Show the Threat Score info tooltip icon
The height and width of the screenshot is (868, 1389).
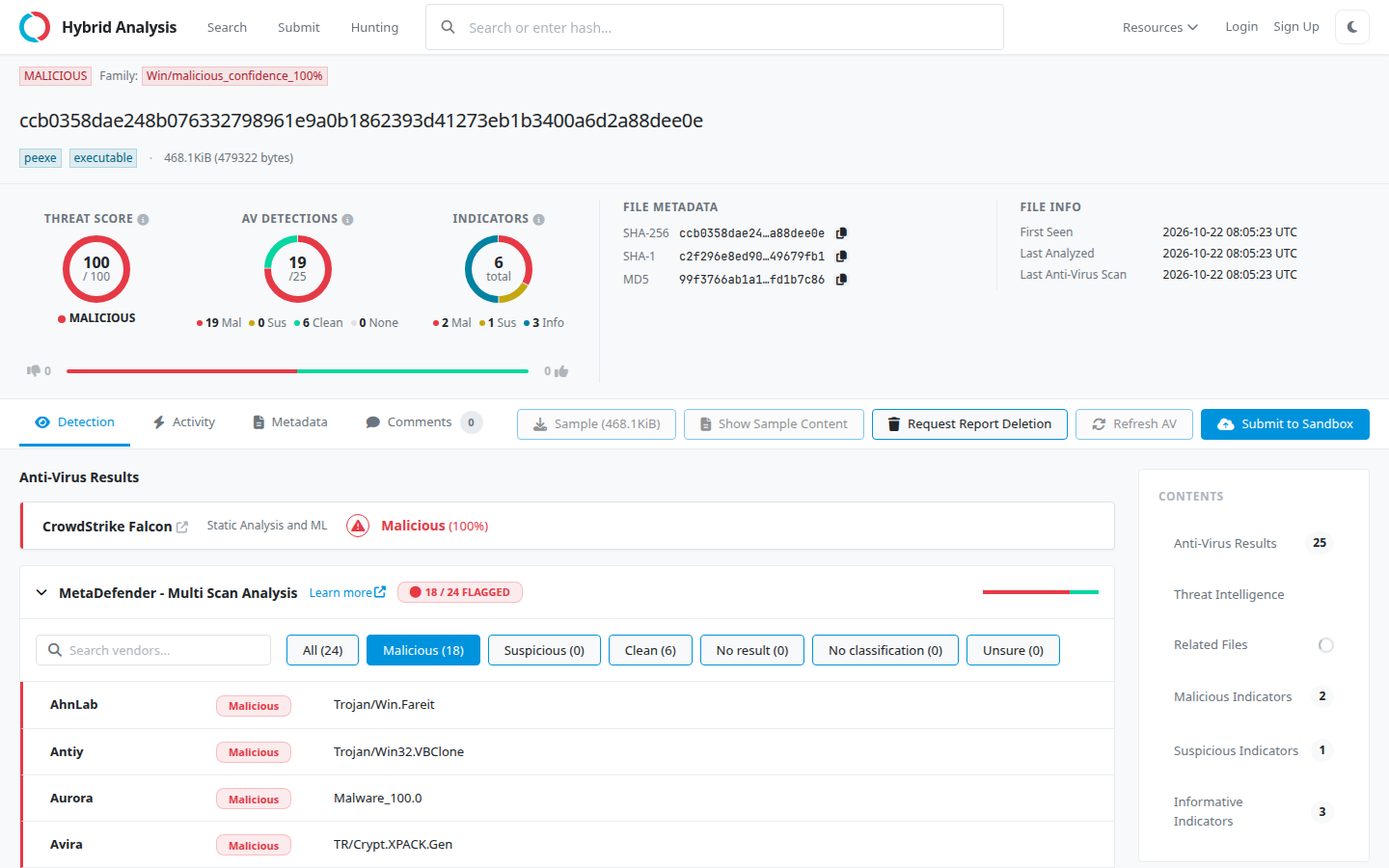click(x=143, y=220)
